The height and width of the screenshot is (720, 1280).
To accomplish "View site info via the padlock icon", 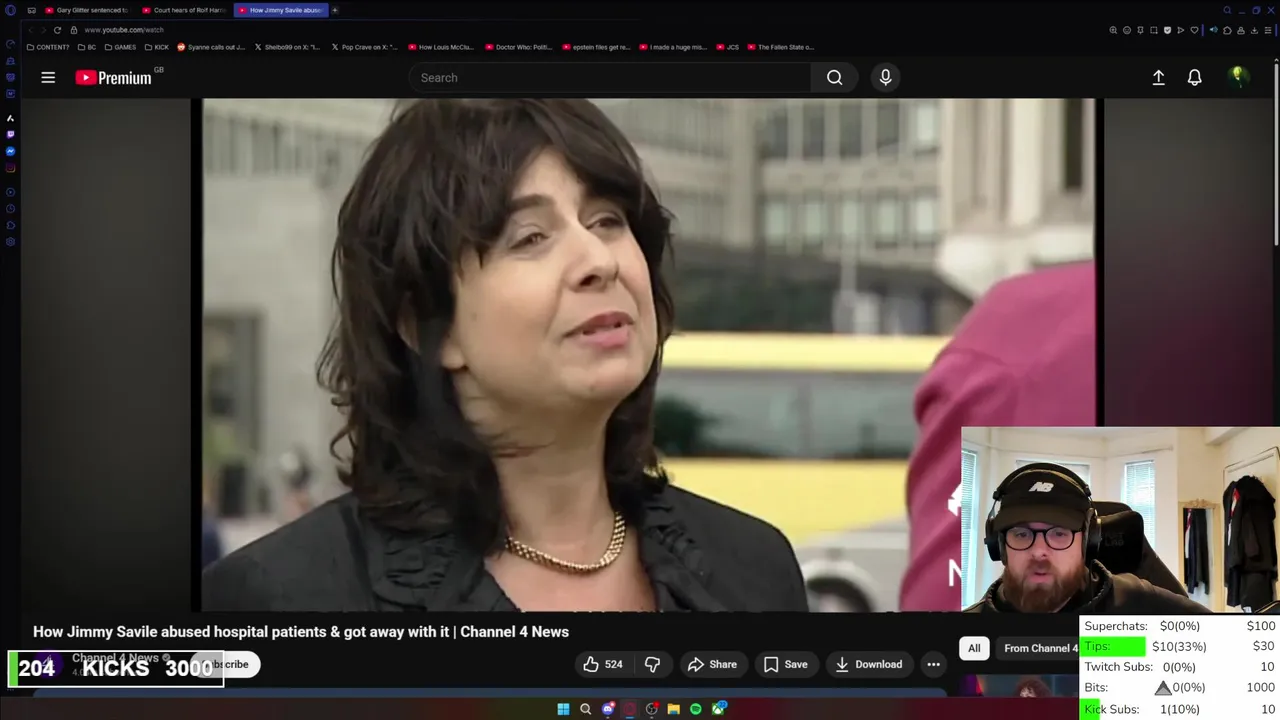I will [73, 30].
